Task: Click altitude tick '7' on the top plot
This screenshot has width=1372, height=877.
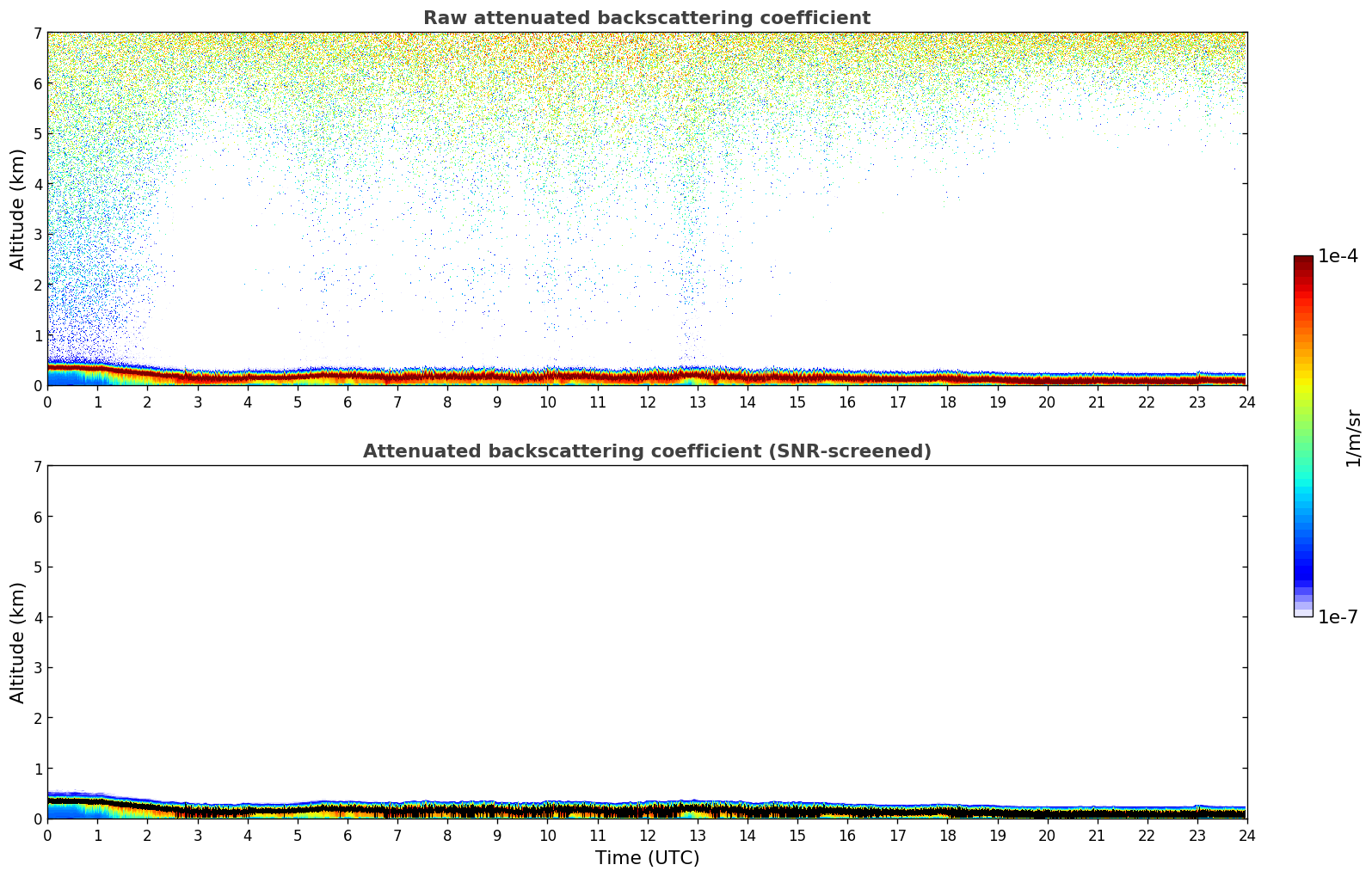Action: 37,34
